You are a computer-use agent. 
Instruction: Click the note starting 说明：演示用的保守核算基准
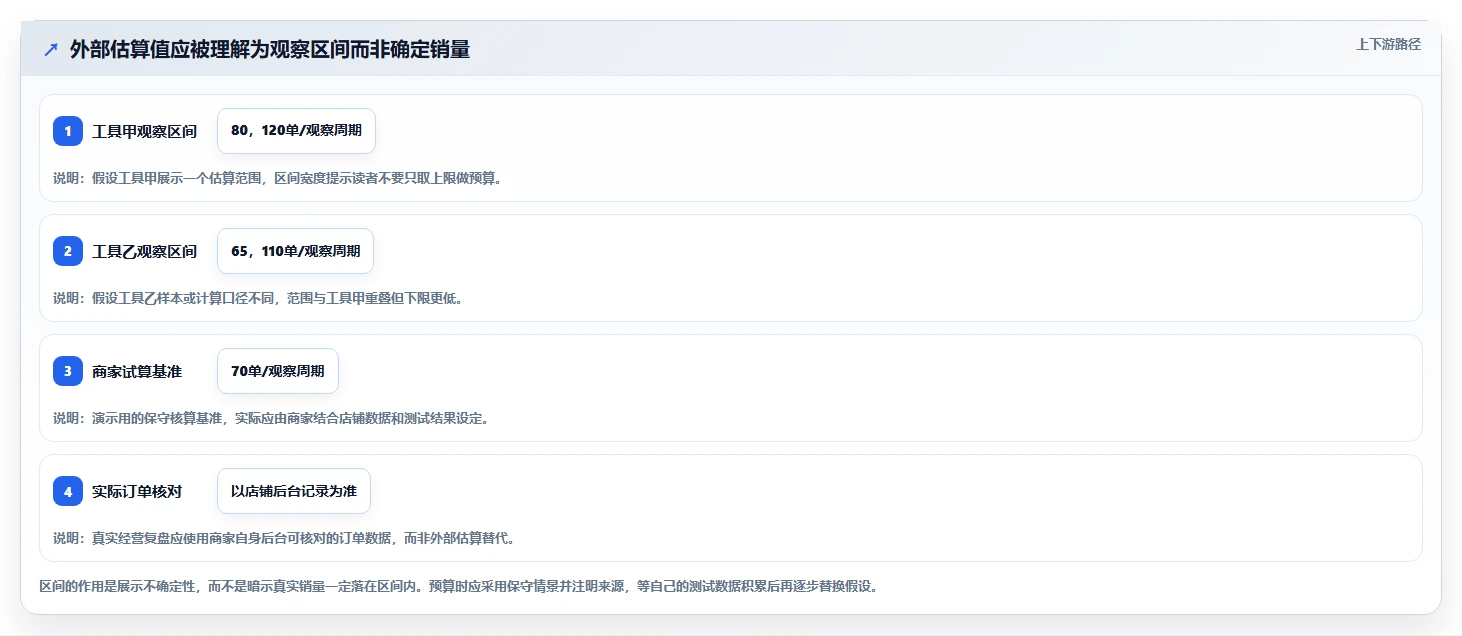point(271,418)
